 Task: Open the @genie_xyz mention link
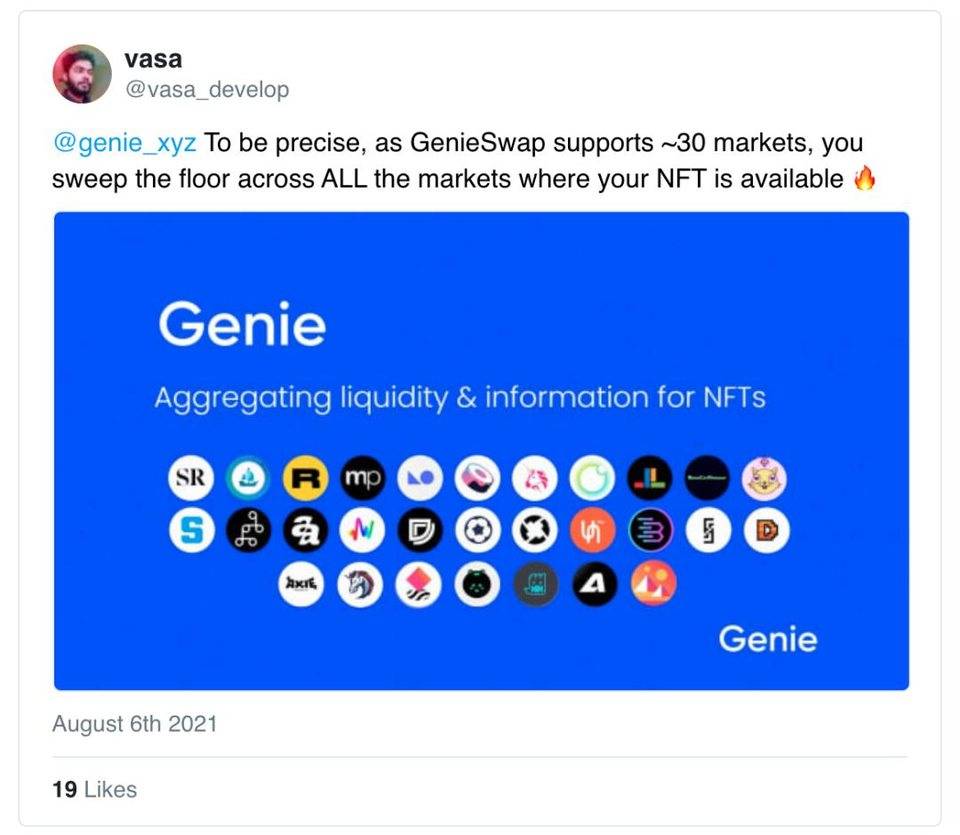tap(125, 143)
